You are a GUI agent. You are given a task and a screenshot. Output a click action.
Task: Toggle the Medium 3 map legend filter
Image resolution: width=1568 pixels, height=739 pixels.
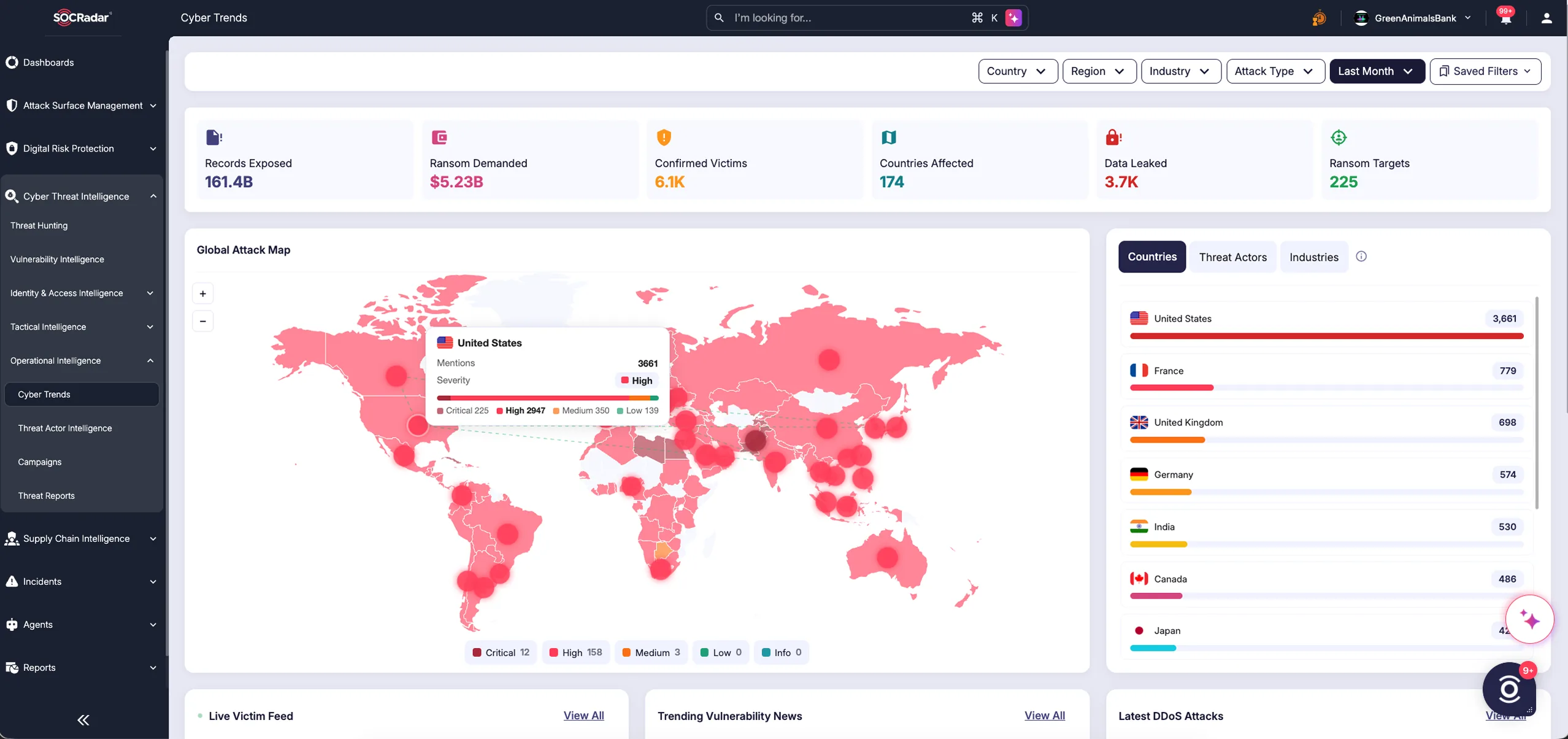651,652
